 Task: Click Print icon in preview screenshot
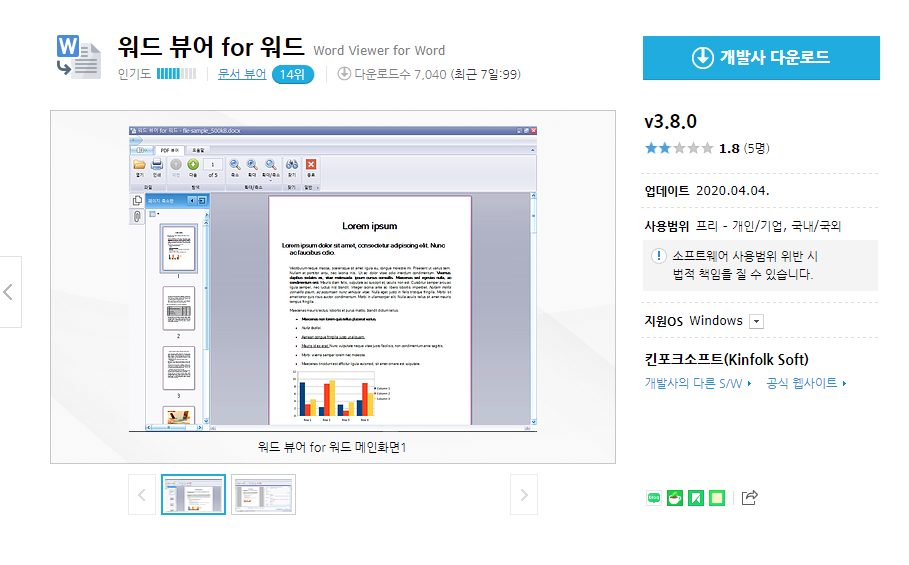point(157,167)
